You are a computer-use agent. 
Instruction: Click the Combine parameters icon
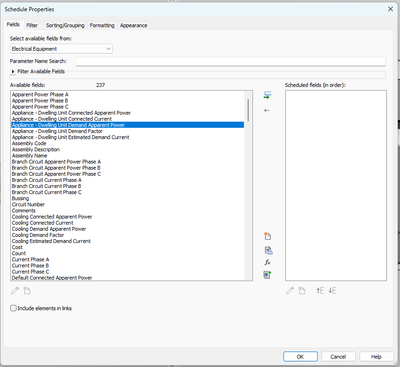coord(267,275)
